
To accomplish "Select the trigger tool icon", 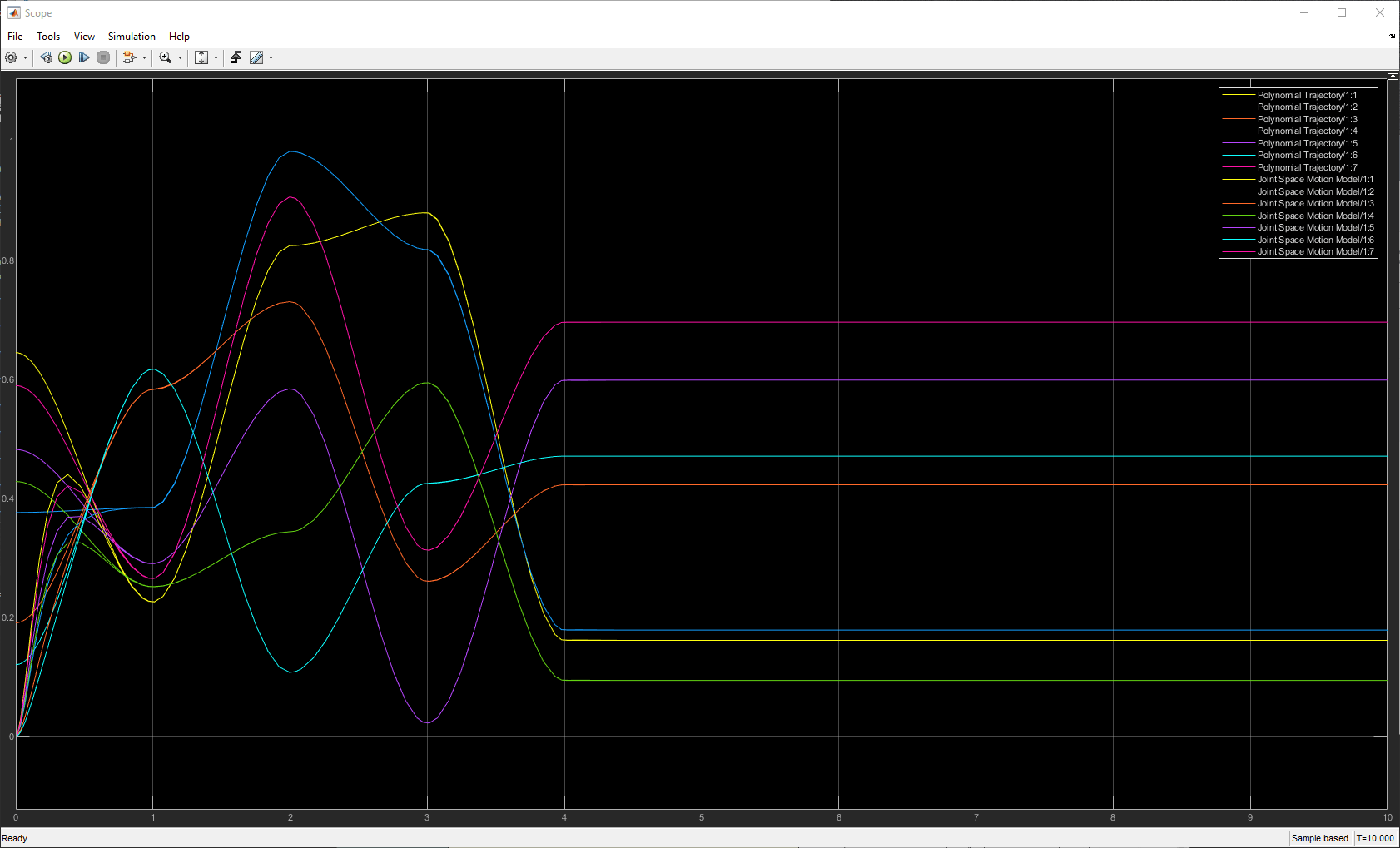I will pos(236,57).
